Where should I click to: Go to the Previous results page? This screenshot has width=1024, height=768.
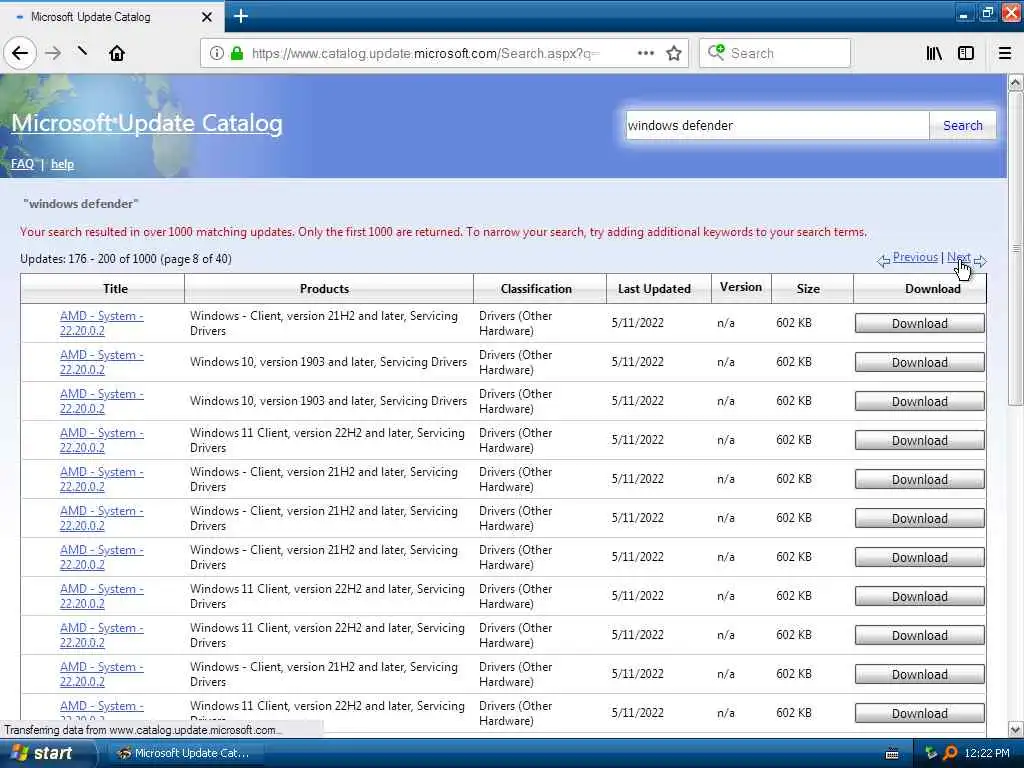(x=915, y=257)
